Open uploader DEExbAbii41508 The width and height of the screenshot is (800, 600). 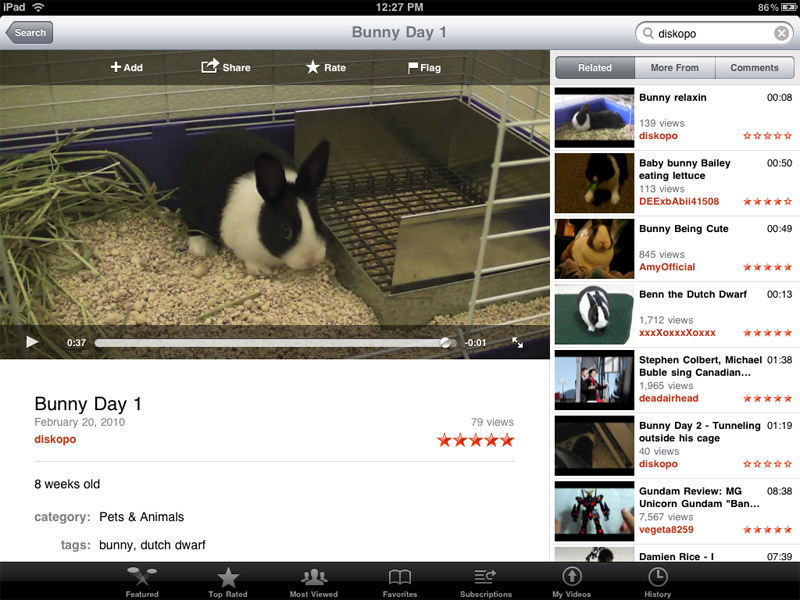click(x=679, y=202)
